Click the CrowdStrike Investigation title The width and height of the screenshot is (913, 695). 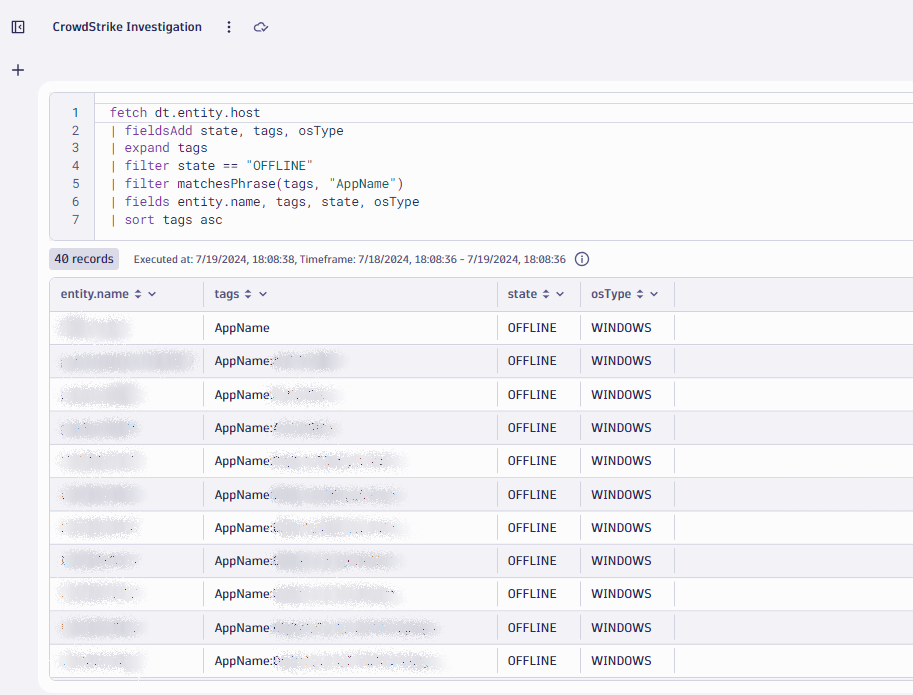coord(127,27)
